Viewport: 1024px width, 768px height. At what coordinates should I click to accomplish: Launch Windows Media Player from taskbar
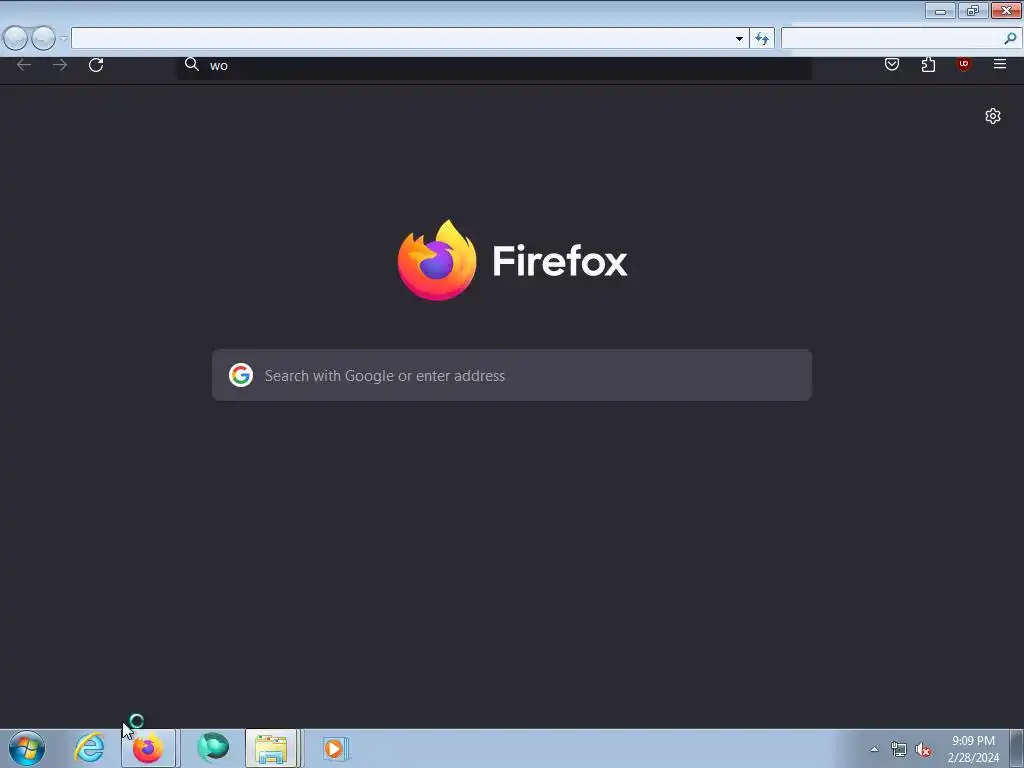coord(335,748)
